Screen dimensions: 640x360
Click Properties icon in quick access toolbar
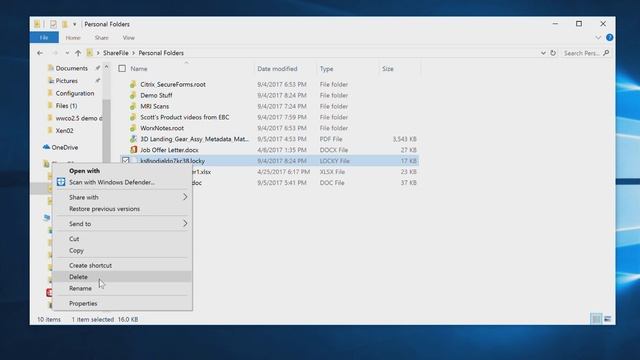click(53, 24)
